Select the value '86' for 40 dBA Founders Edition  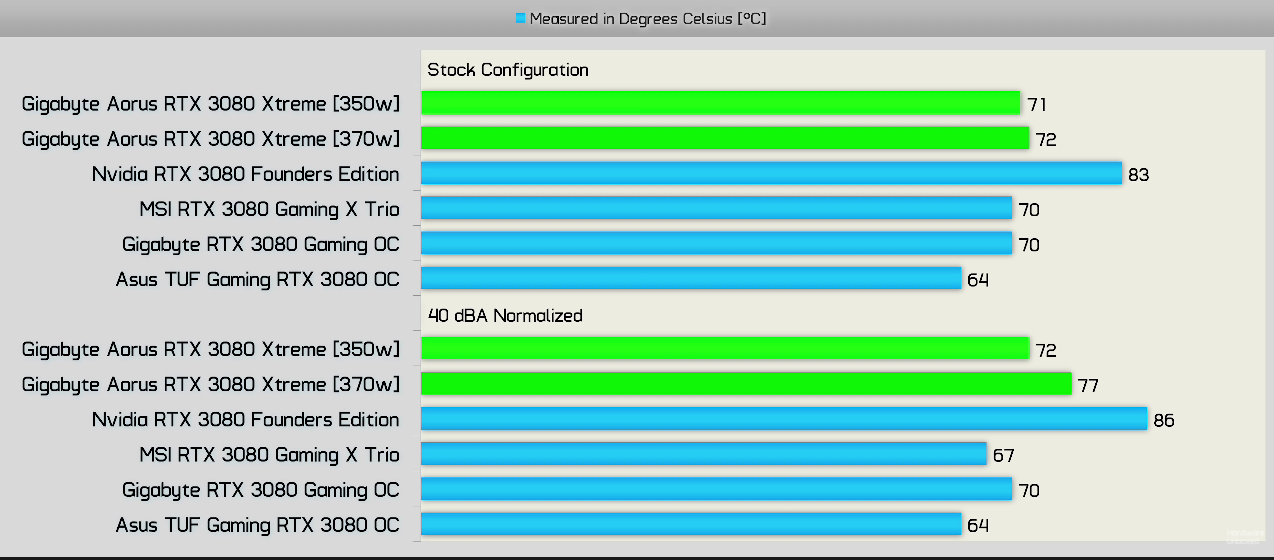click(1163, 421)
